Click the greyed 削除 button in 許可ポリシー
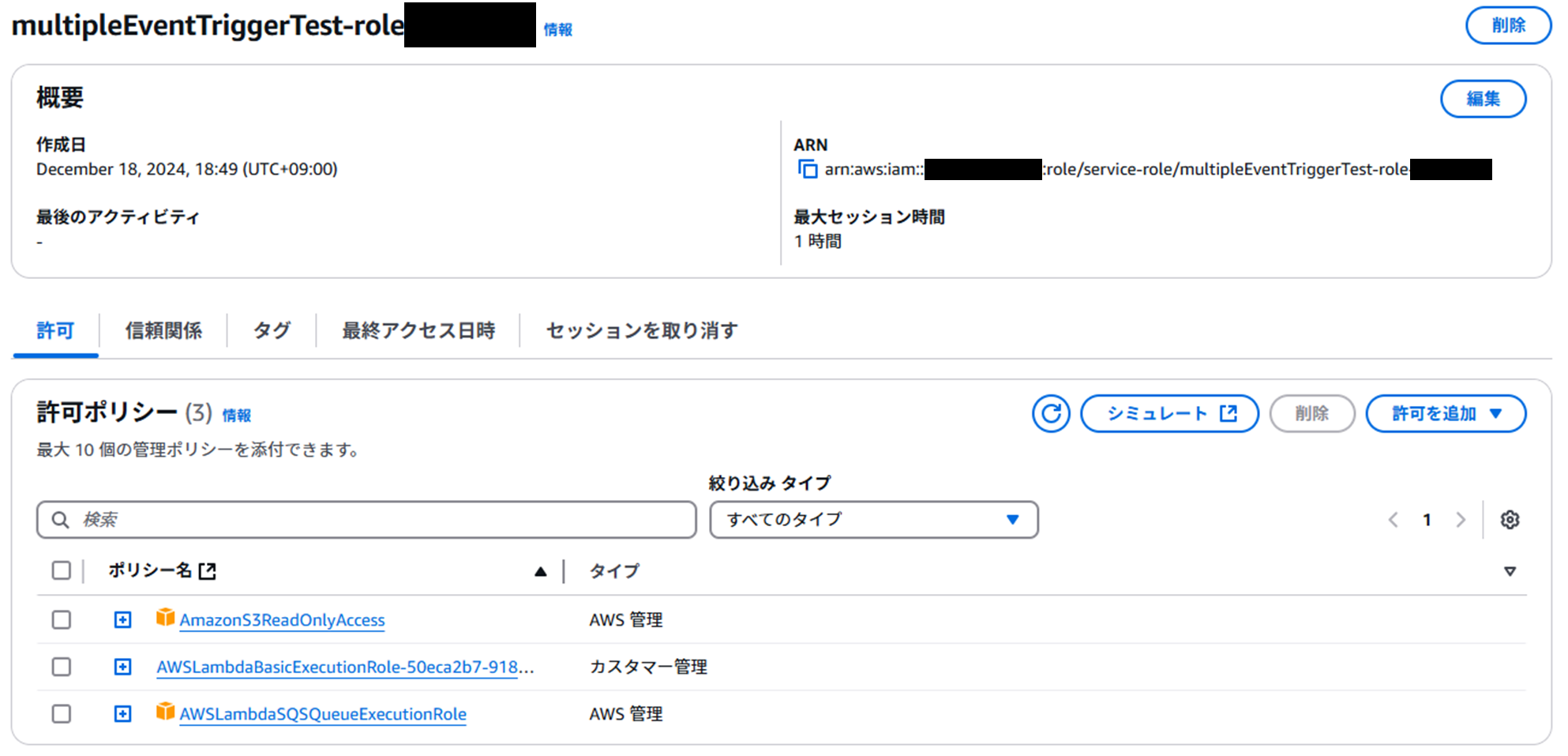Image resolution: width=1568 pixels, height=756 pixels. click(1312, 413)
